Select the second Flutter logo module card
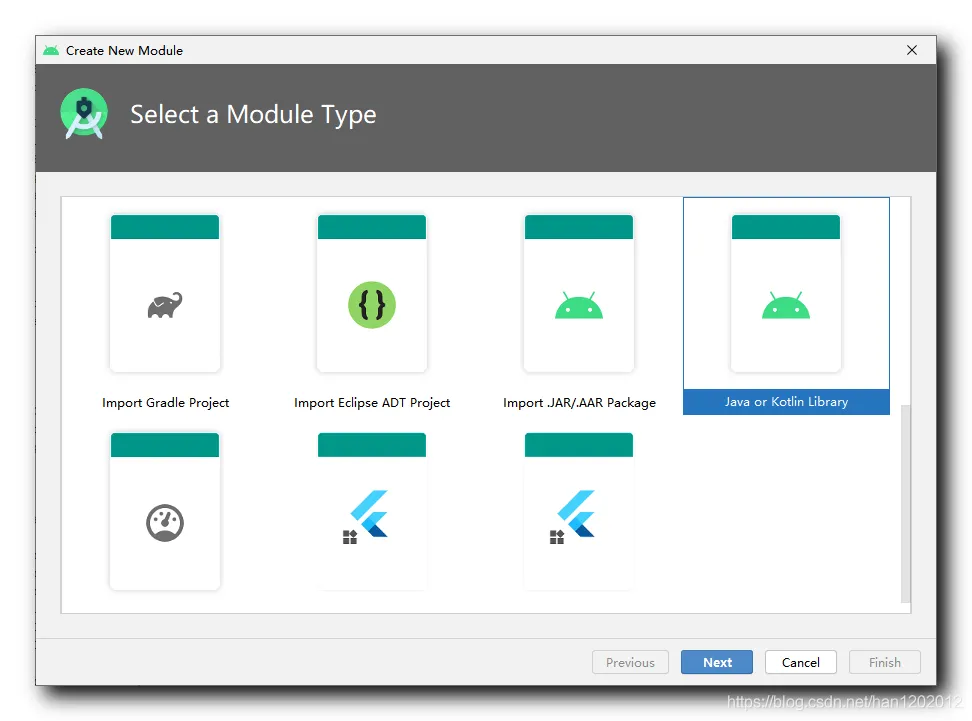This screenshot has height=721, width=972. (x=579, y=511)
